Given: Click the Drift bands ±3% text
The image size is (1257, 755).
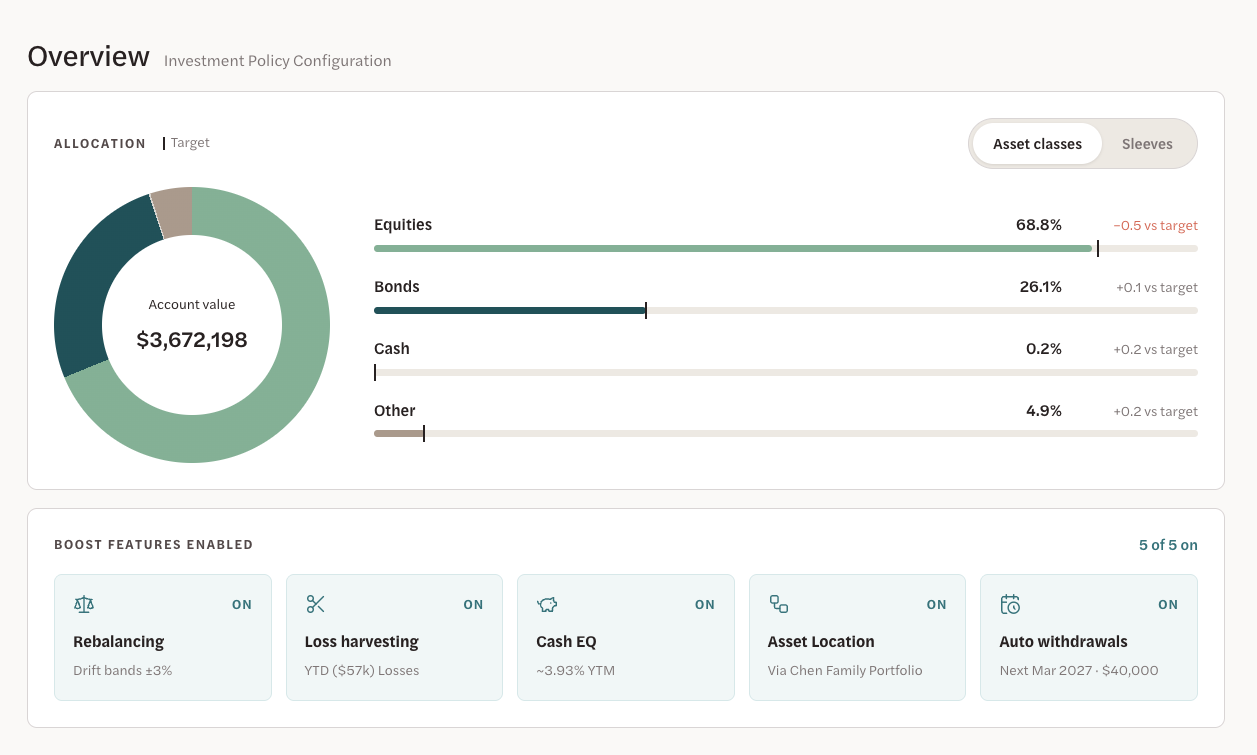Looking at the screenshot, I should (123, 671).
